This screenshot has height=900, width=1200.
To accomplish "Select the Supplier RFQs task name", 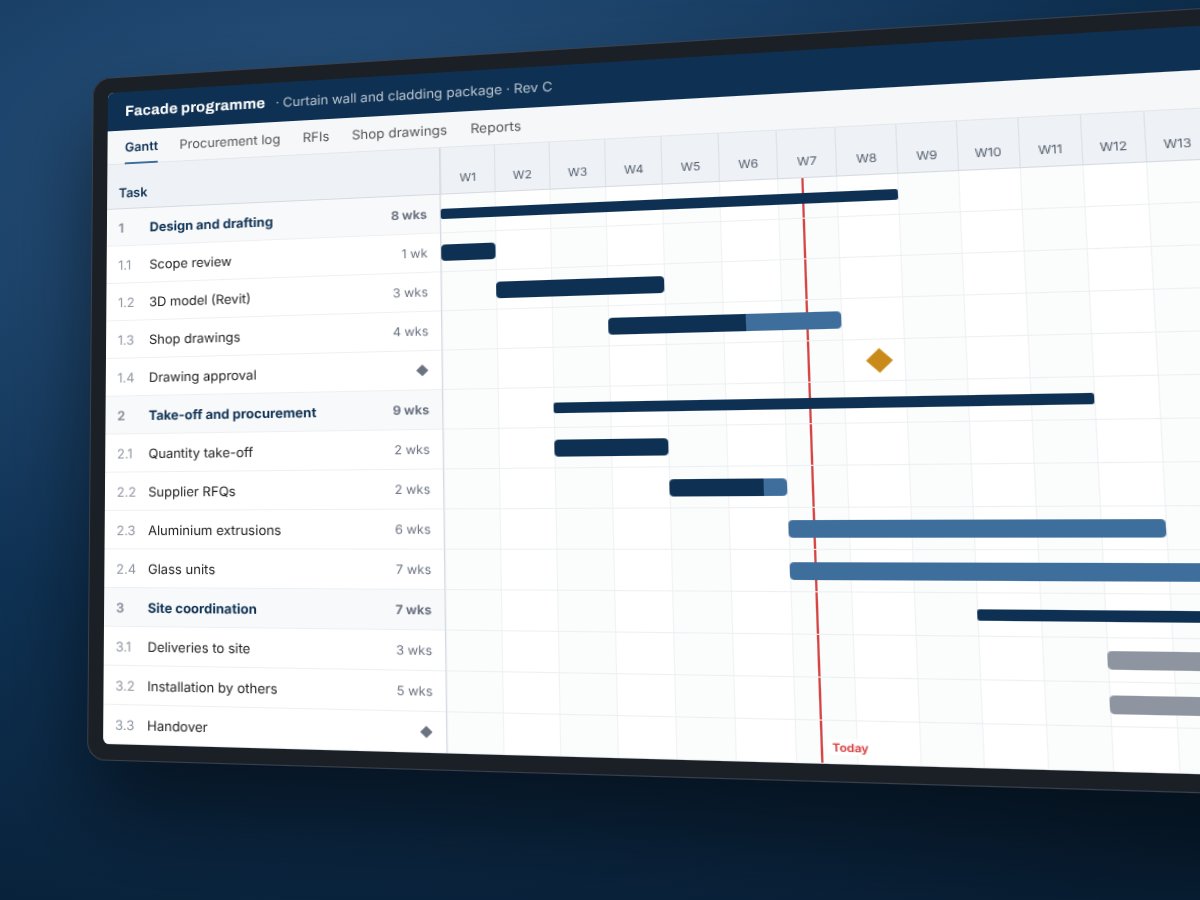I will 192,492.
